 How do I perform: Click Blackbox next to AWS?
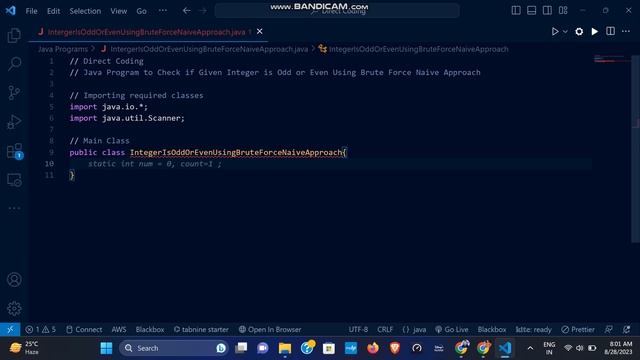(x=150, y=329)
